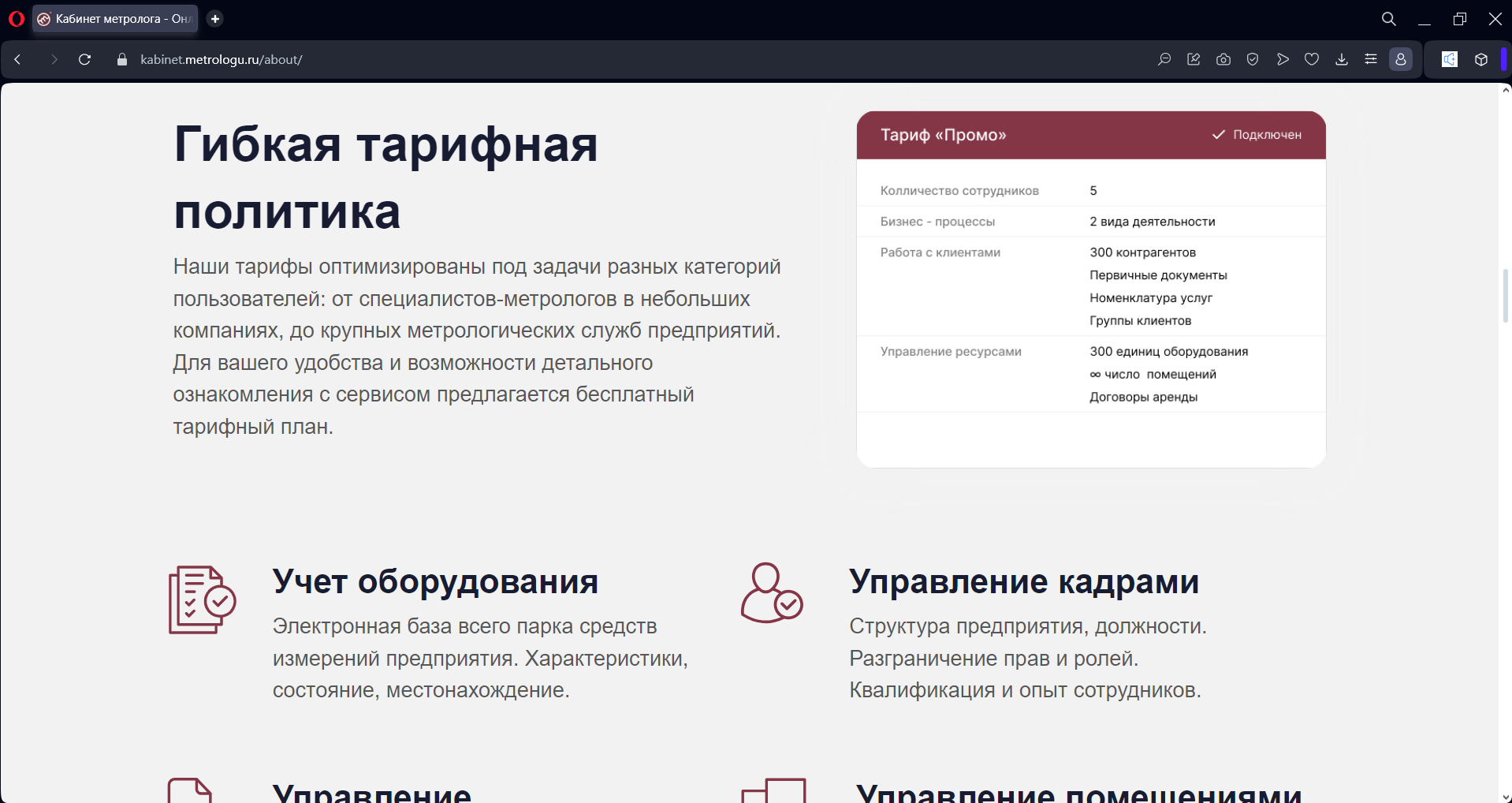
Task: Open the browser search with the top-right magnifier
Action: (x=1388, y=18)
